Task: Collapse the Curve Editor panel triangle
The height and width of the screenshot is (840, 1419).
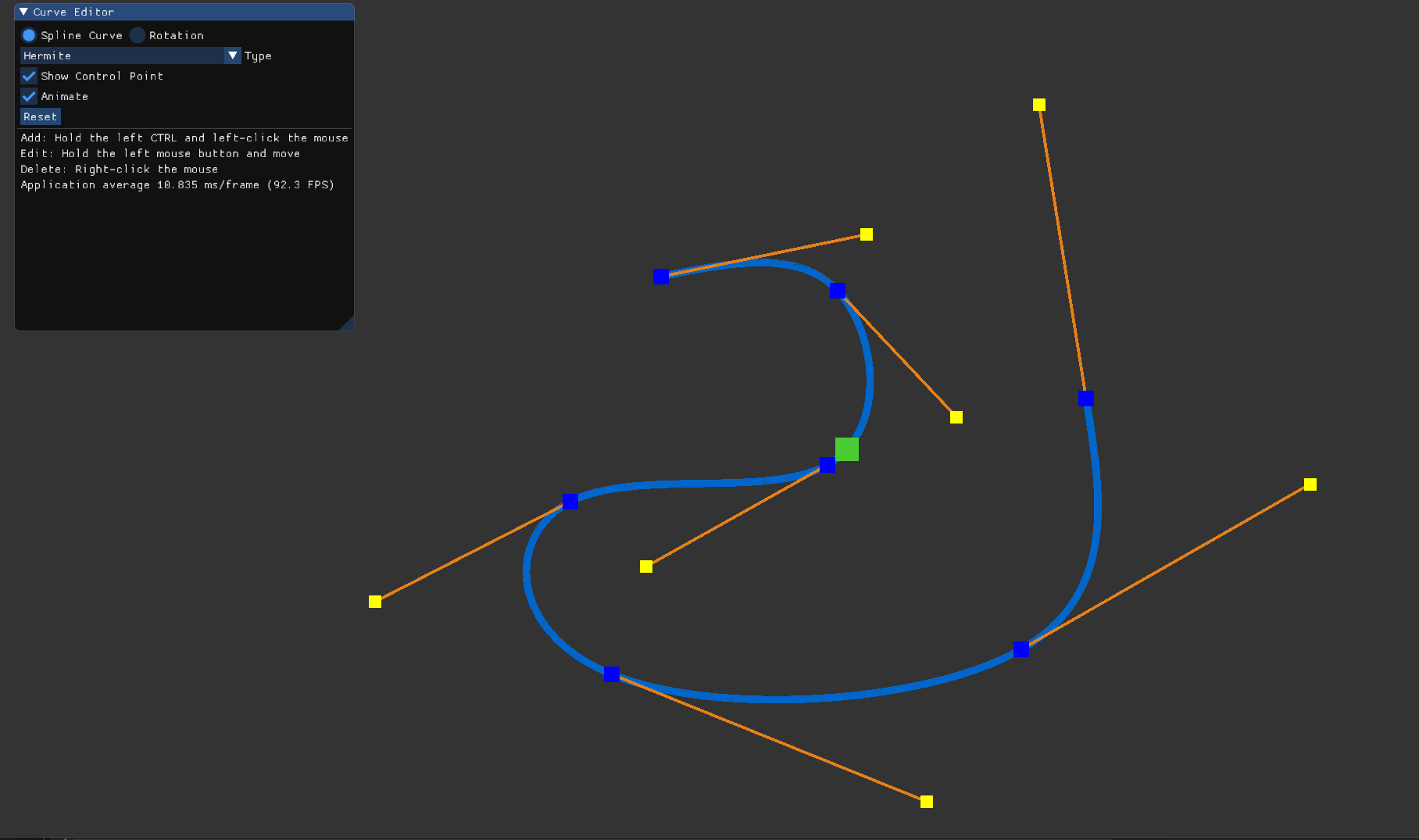Action: (23, 12)
